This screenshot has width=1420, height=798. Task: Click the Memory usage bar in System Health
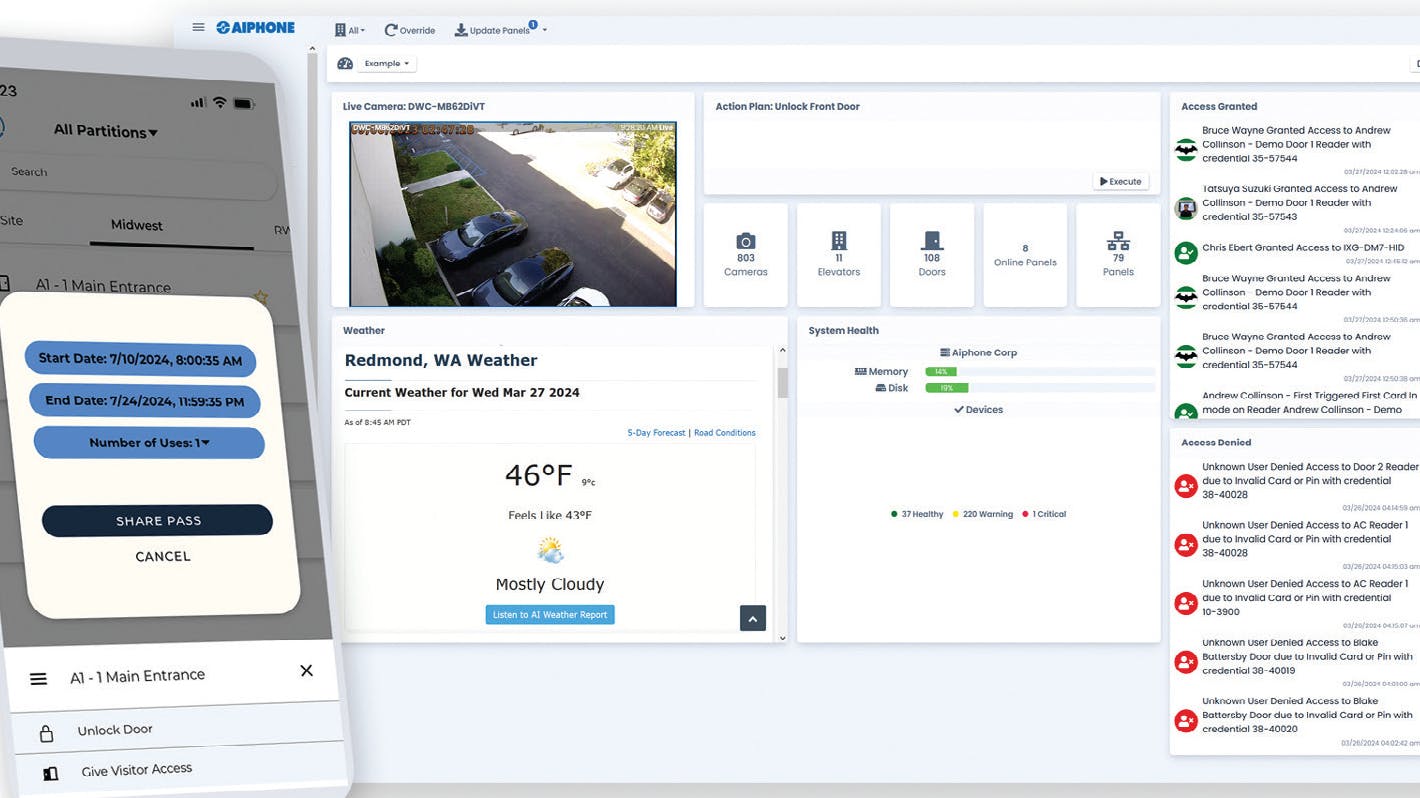pos(941,371)
